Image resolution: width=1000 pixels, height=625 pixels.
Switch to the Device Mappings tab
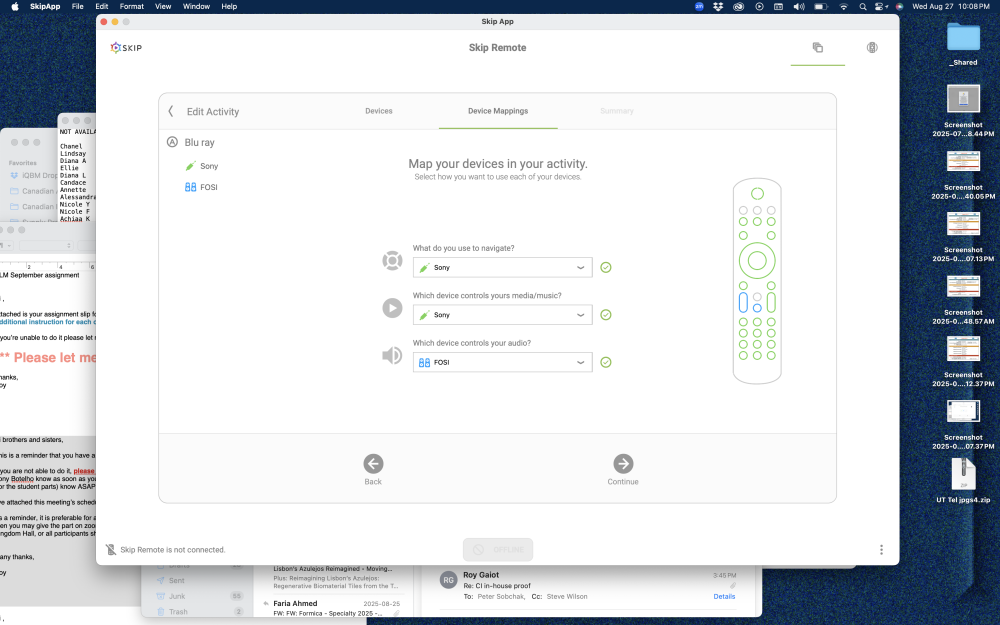pos(498,111)
